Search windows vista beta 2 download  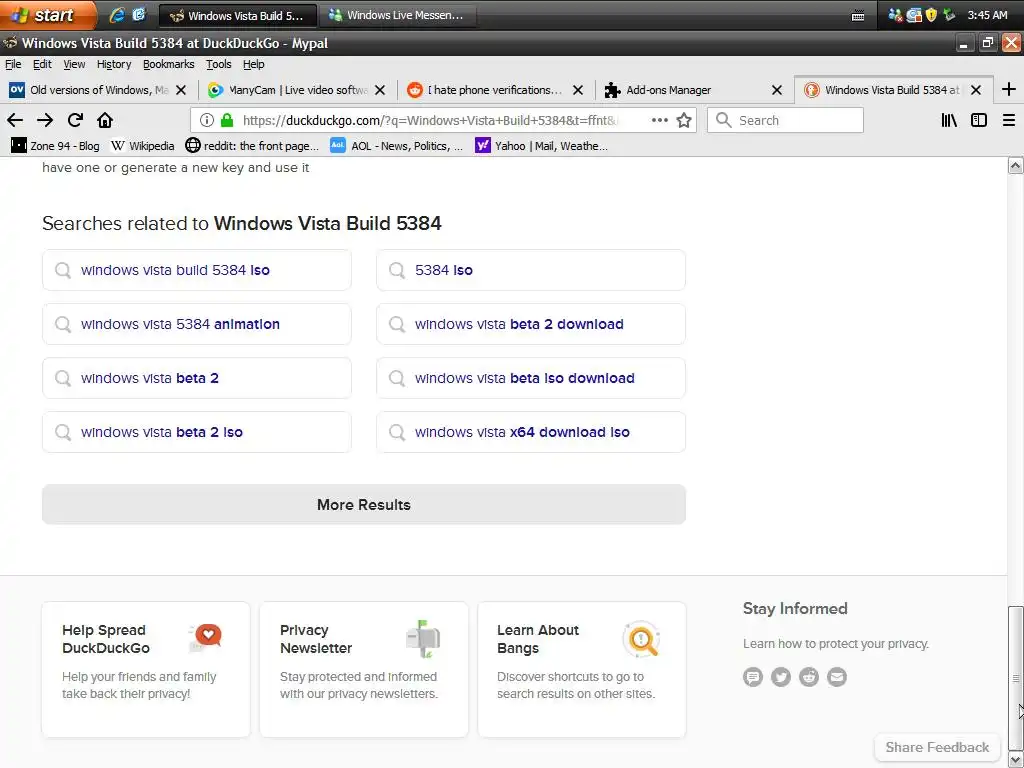pyautogui.click(x=531, y=324)
